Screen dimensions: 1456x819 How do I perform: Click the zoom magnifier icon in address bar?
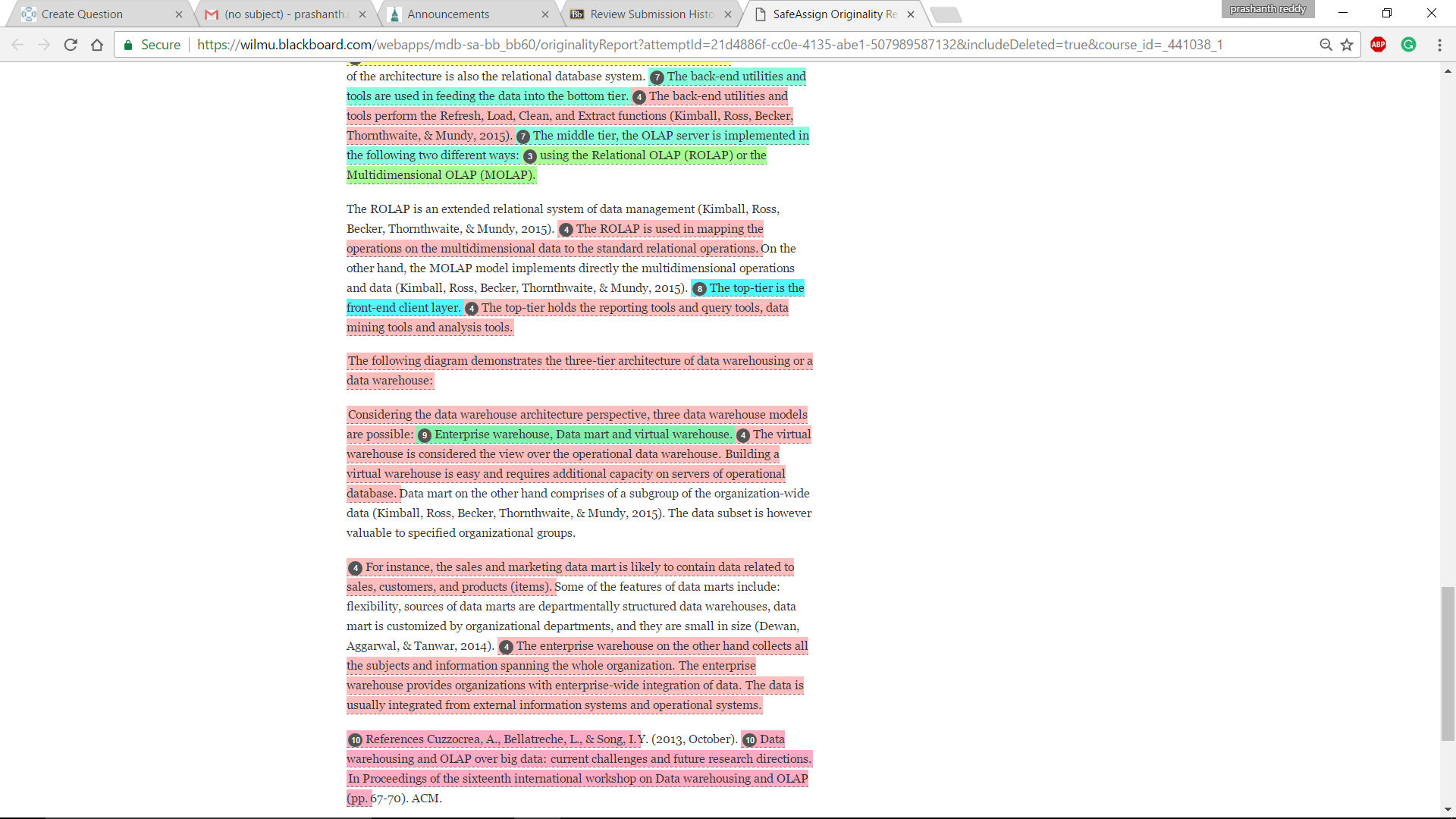(1326, 45)
